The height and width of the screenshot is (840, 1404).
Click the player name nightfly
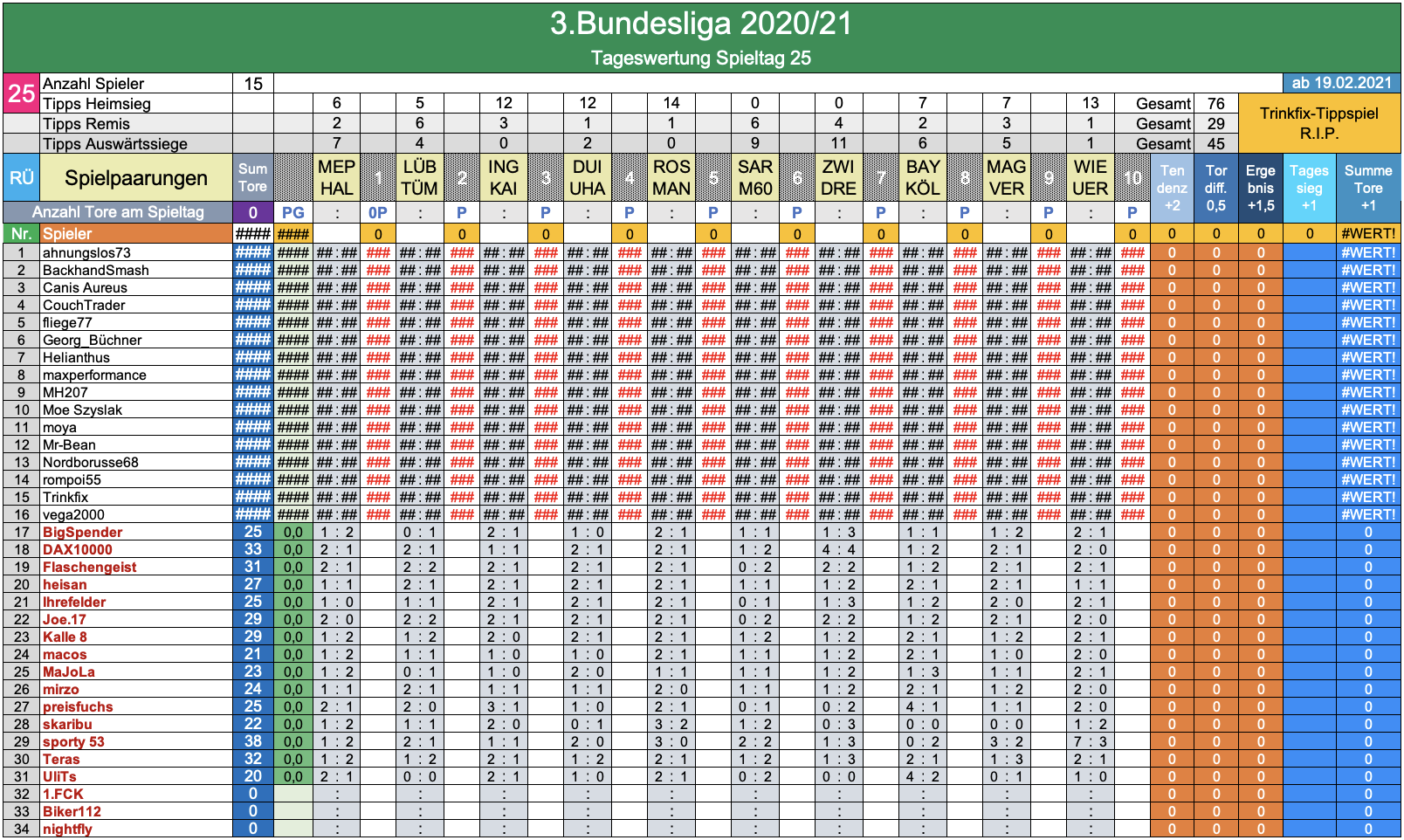coord(67,829)
